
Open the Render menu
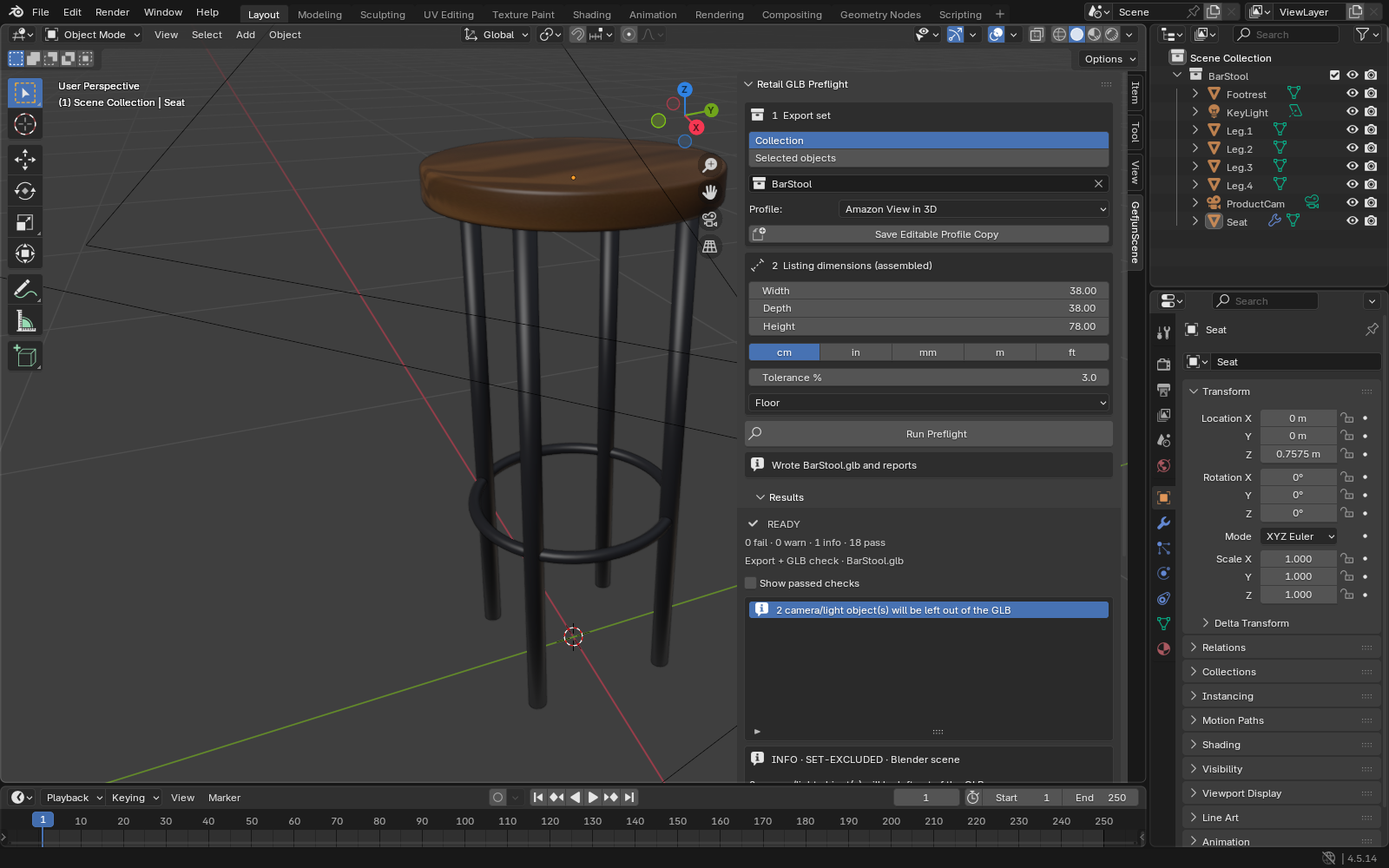[x=112, y=12]
